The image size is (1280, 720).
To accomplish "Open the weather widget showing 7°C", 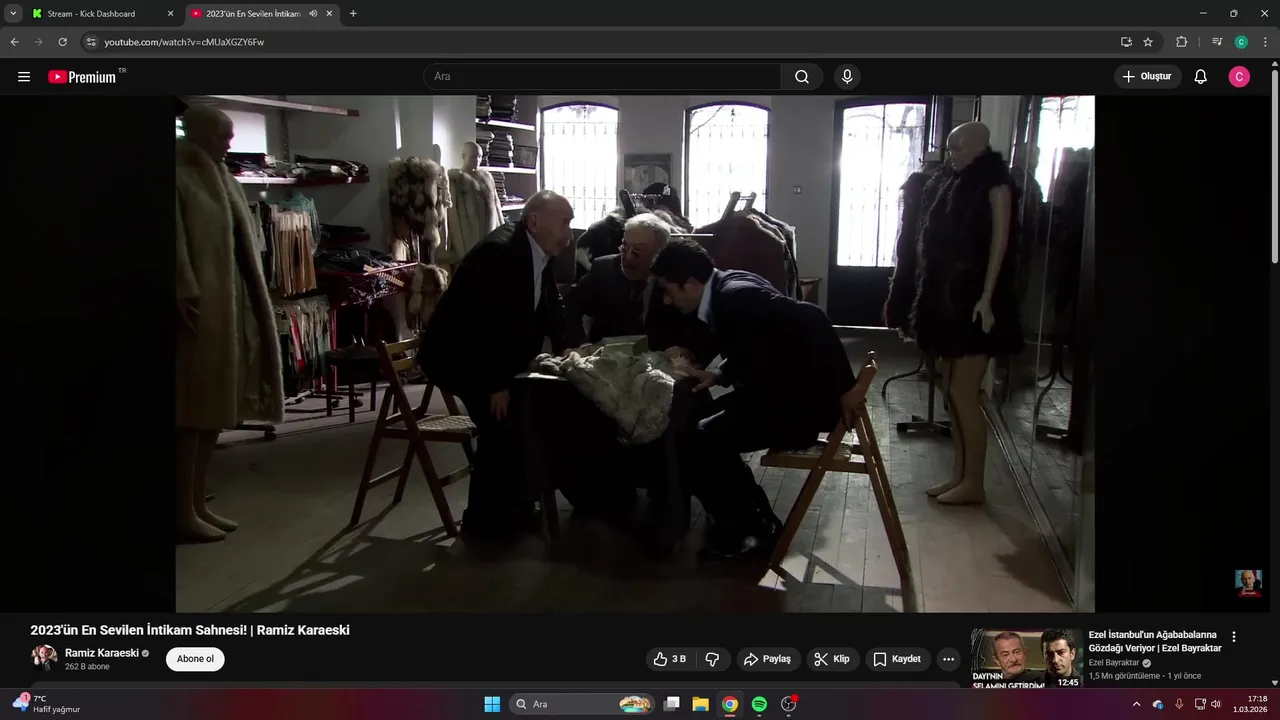I will pos(48,704).
